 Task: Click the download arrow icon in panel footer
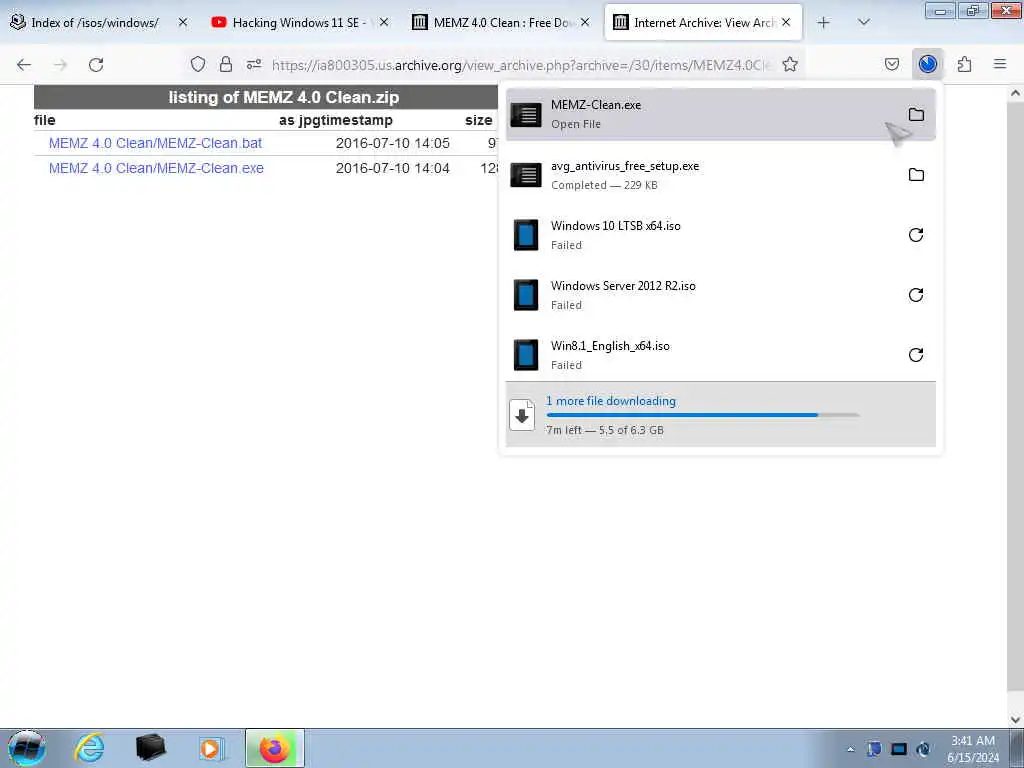pyautogui.click(x=522, y=415)
